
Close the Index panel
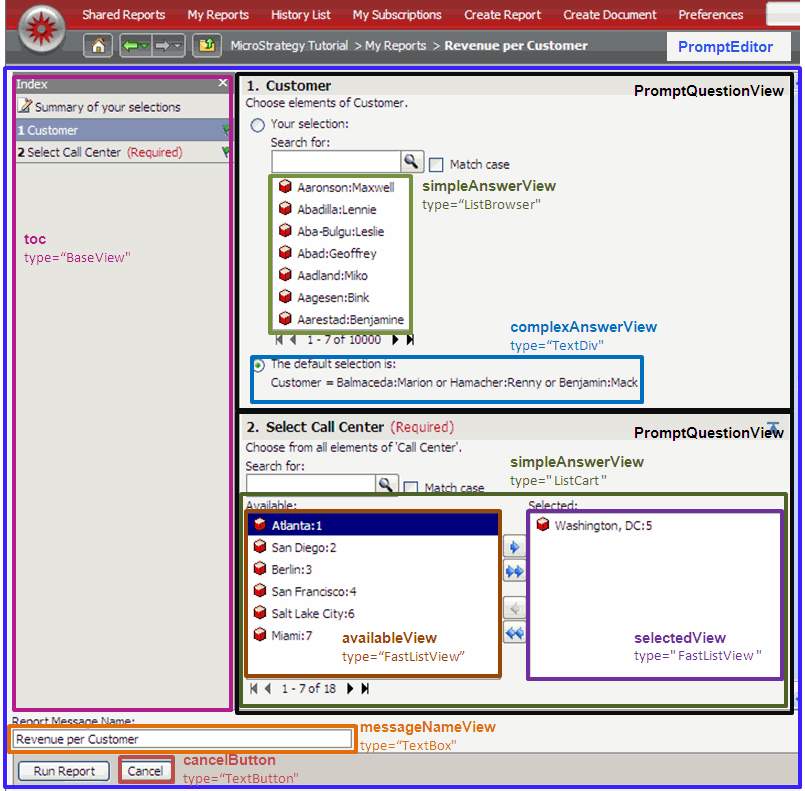coord(222,85)
